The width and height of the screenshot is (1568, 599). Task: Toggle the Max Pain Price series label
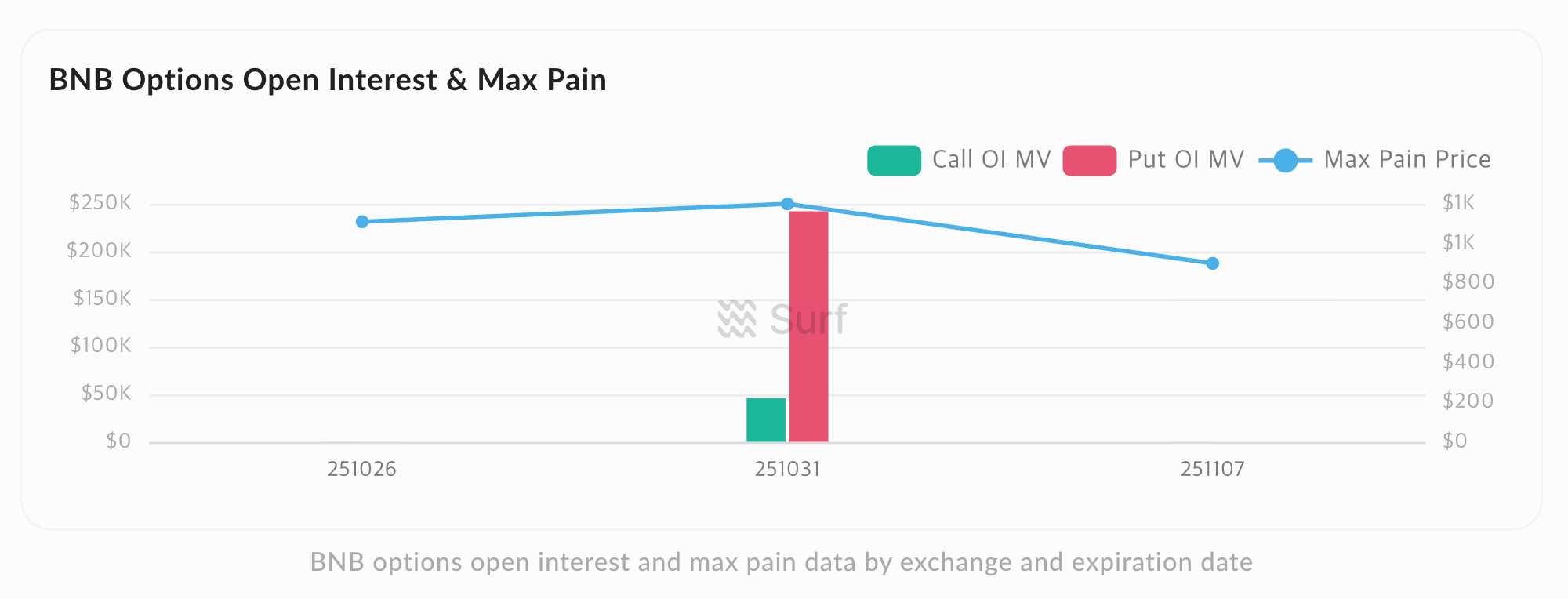pyautogui.click(x=1406, y=160)
